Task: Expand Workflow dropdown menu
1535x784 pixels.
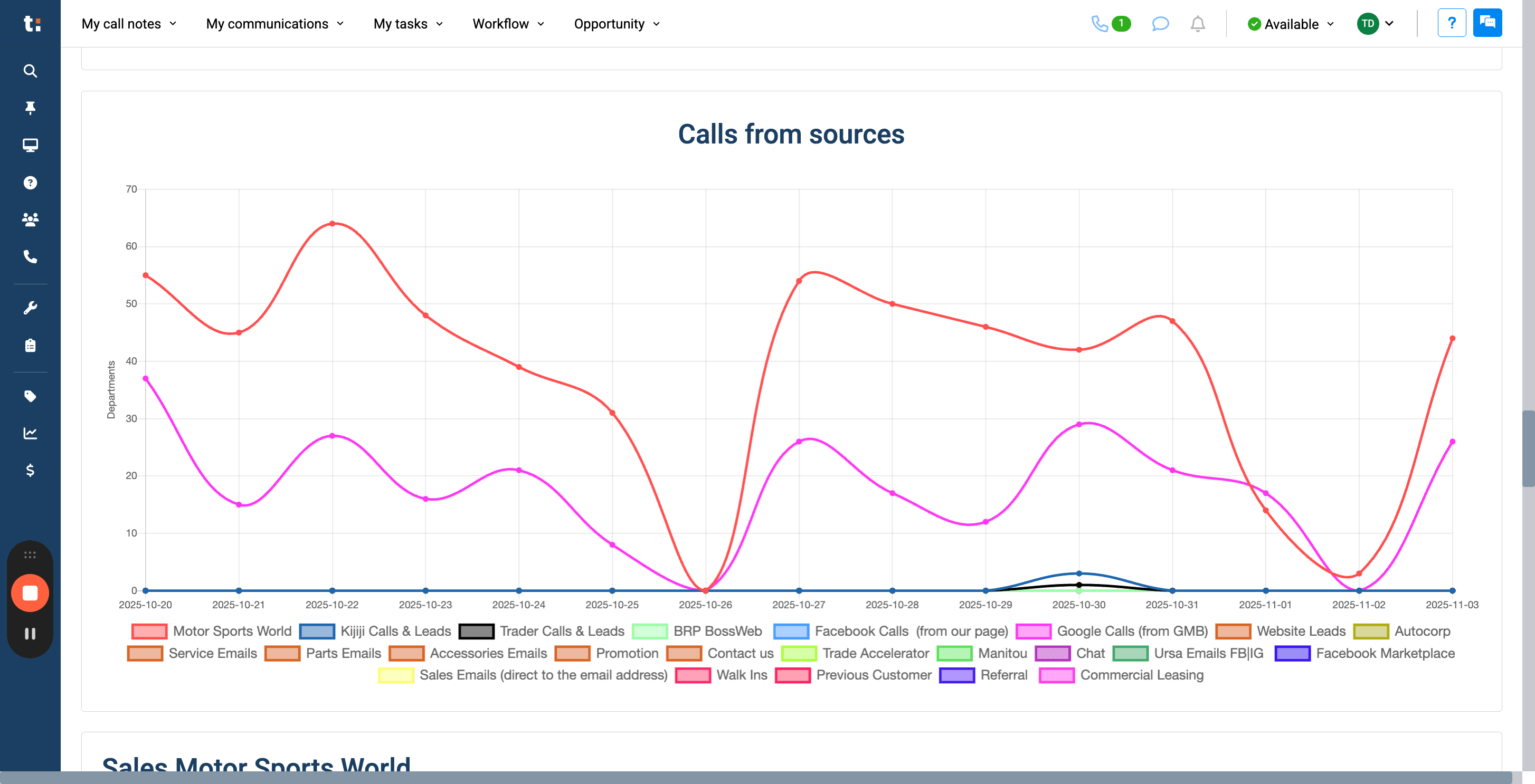Action: (508, 24)
